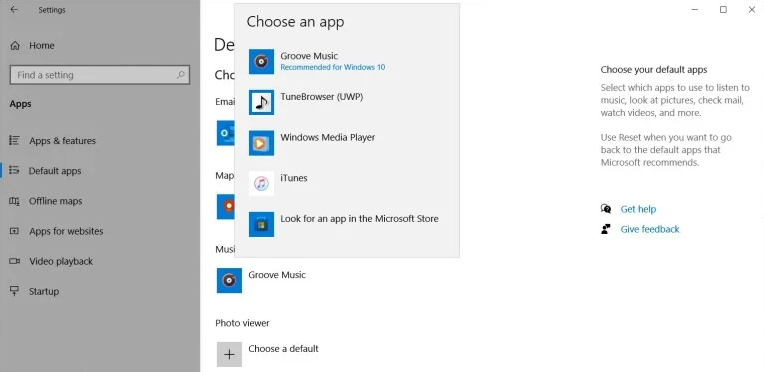Open Apps & features page

[x=62, y=141]
